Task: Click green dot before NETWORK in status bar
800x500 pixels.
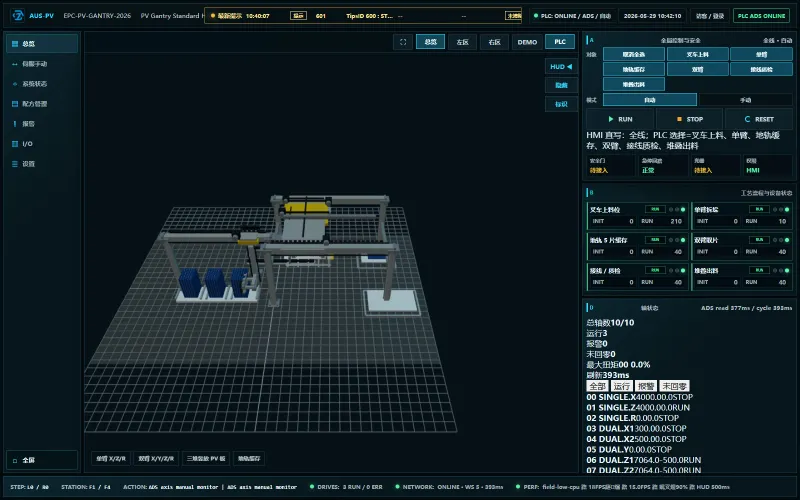Action: (397, 487)
